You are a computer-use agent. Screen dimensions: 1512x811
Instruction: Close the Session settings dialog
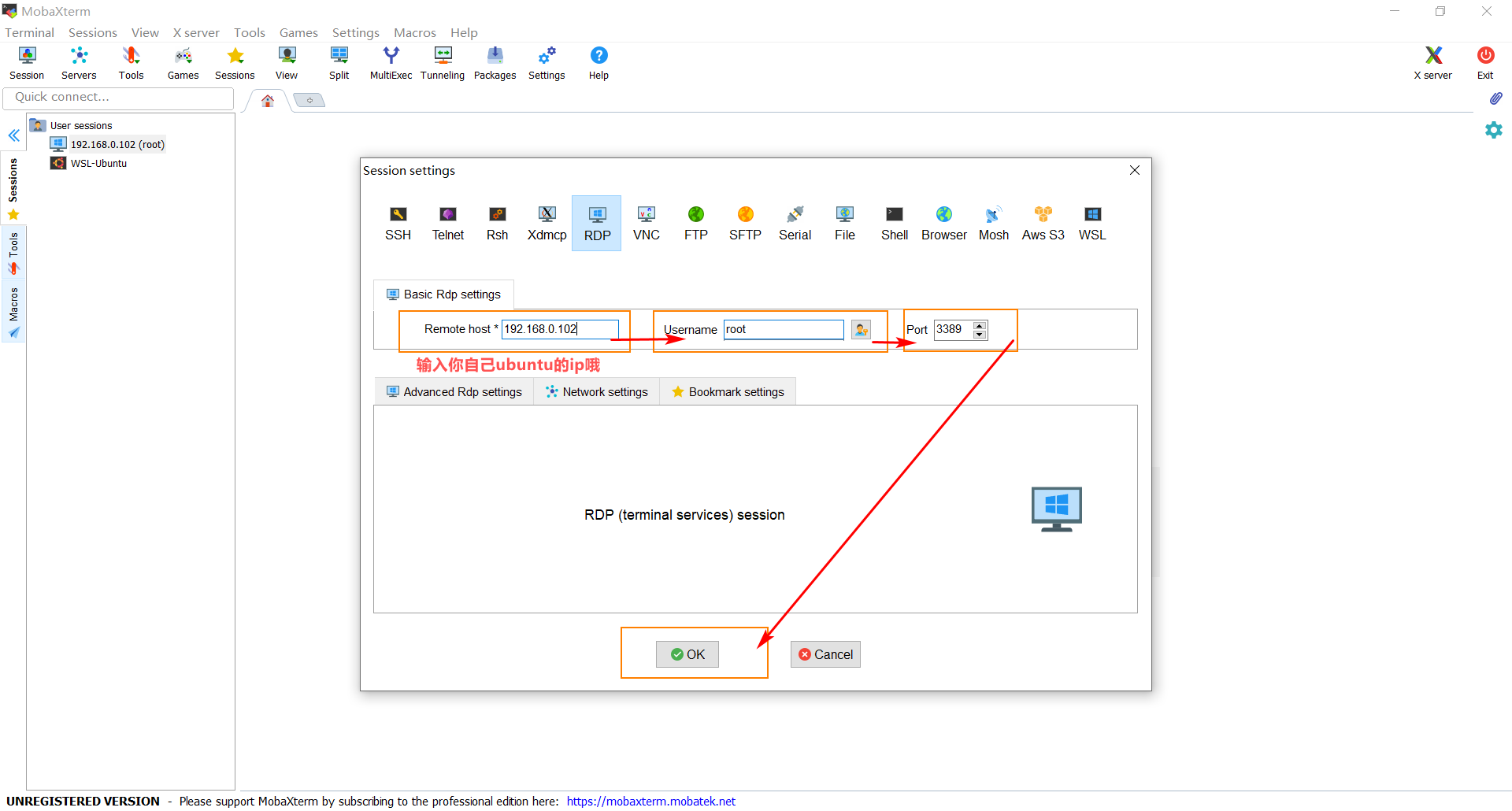pos(1135,170)
